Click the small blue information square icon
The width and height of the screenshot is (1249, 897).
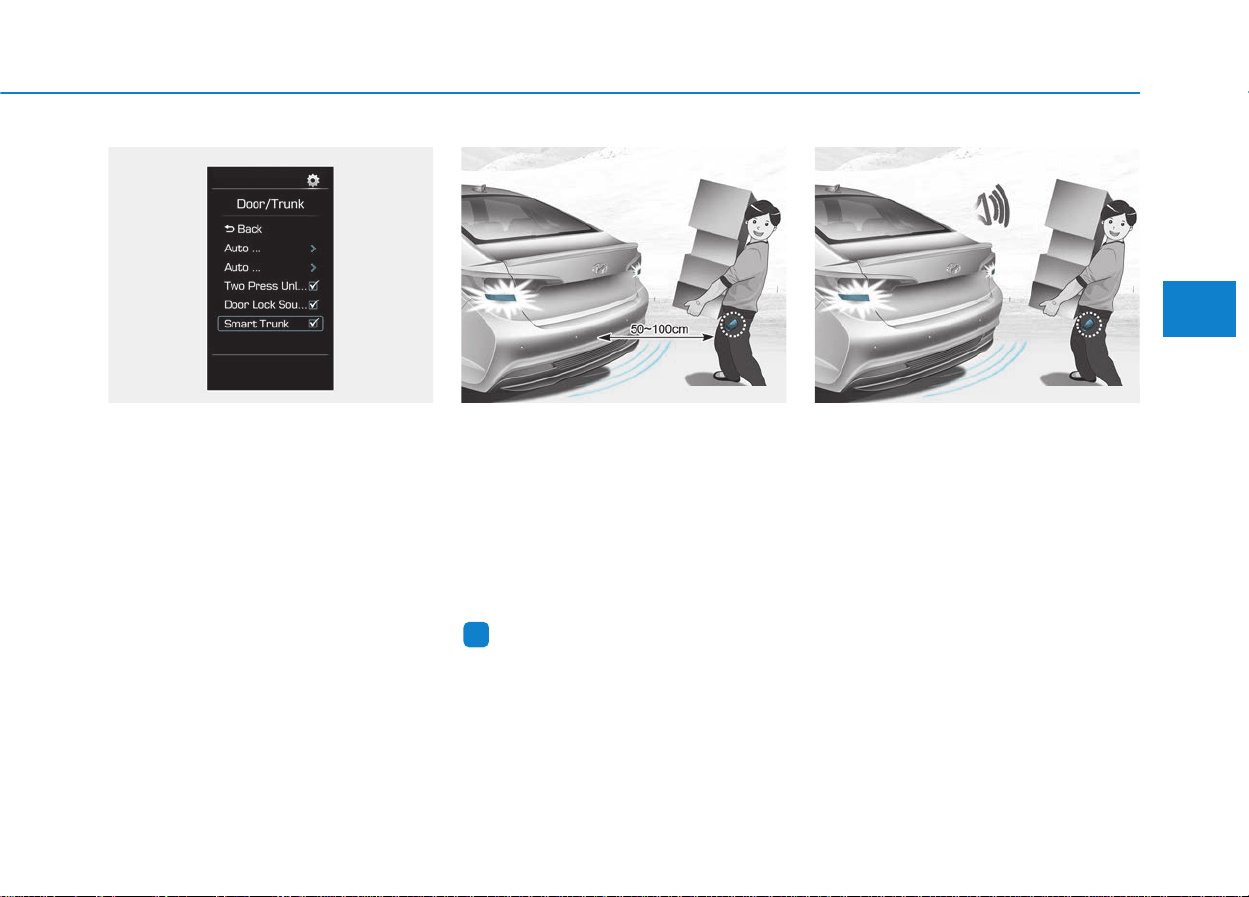[475, 636]
